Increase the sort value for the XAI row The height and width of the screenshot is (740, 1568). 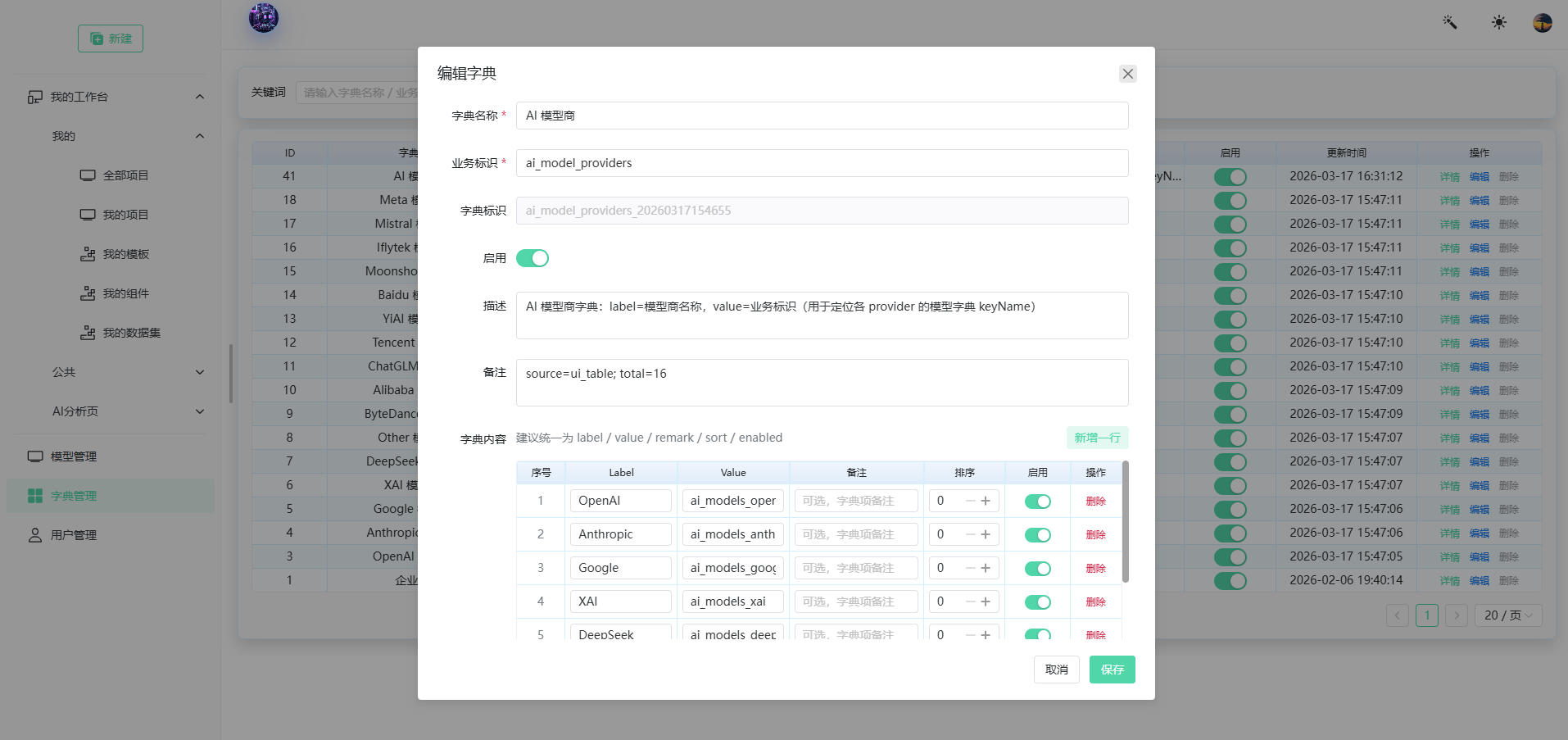point(986,602)
